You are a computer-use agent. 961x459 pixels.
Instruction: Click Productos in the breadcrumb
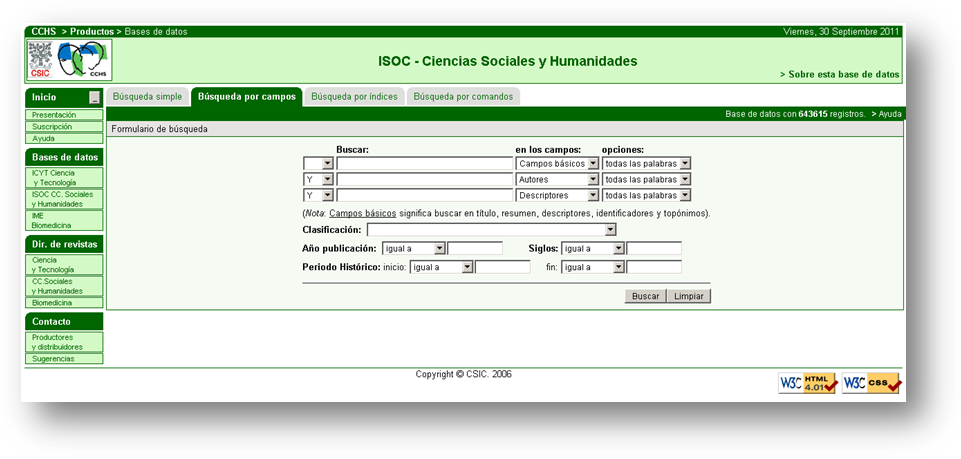tap(92, 31)
